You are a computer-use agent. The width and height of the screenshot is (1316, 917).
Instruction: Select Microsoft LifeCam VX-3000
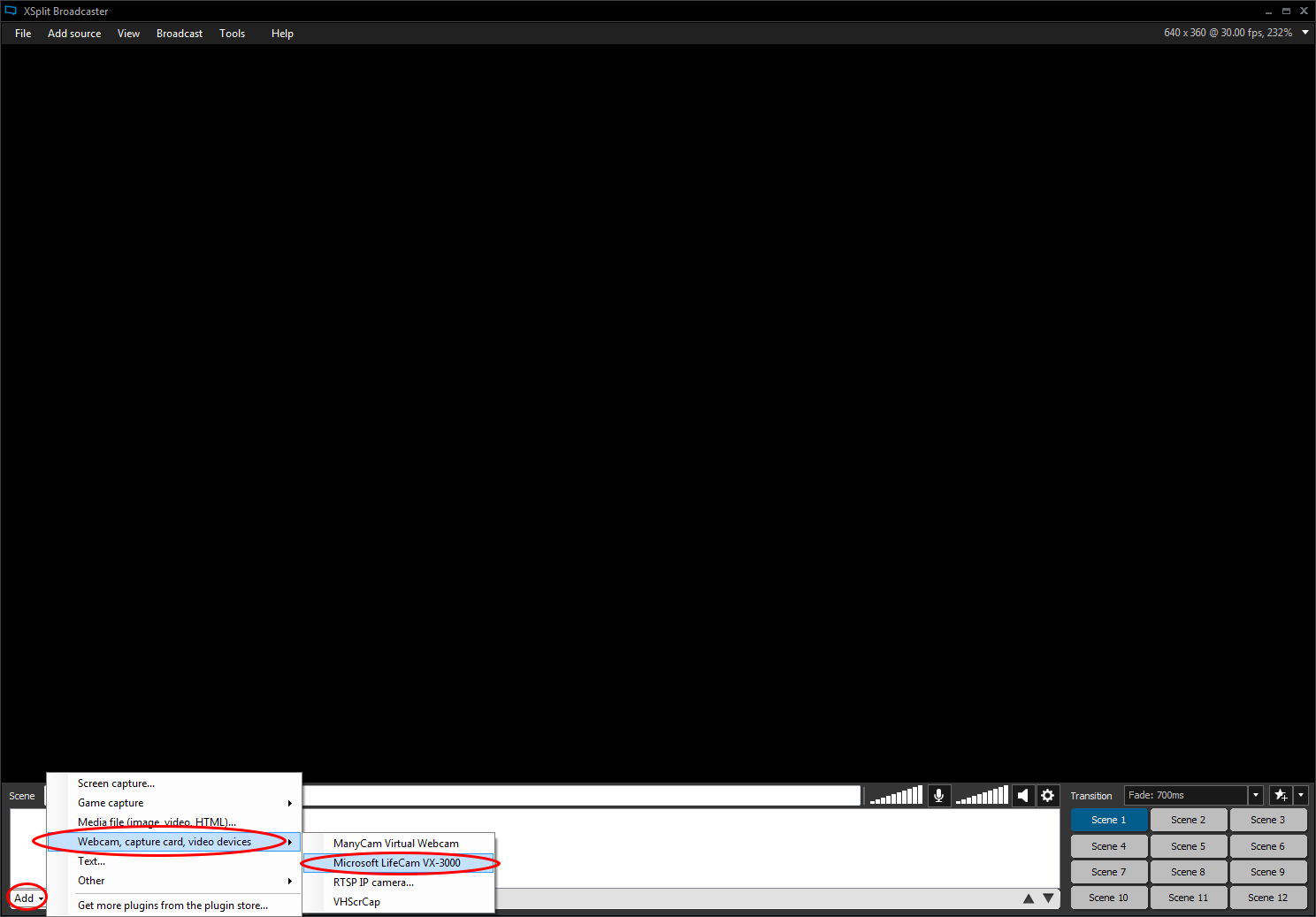click(399, 863)
